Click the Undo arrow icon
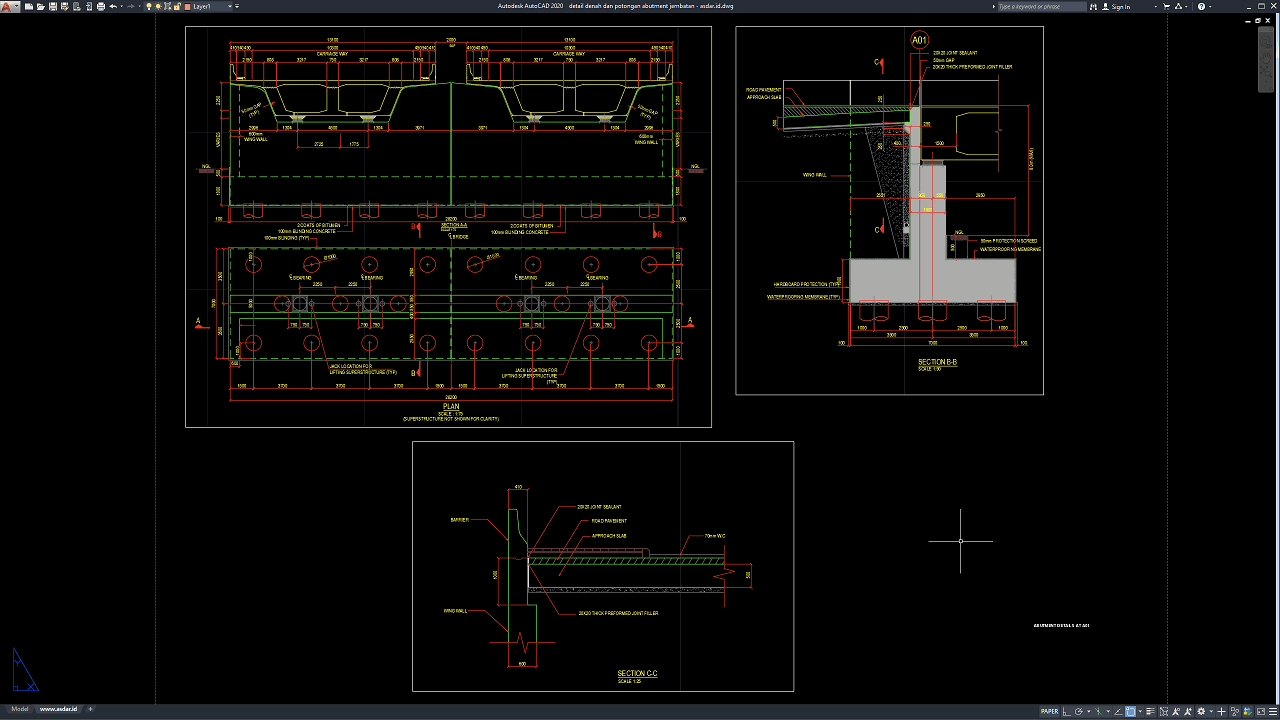This screenshot has height=720, width=1280. [113, 6]
